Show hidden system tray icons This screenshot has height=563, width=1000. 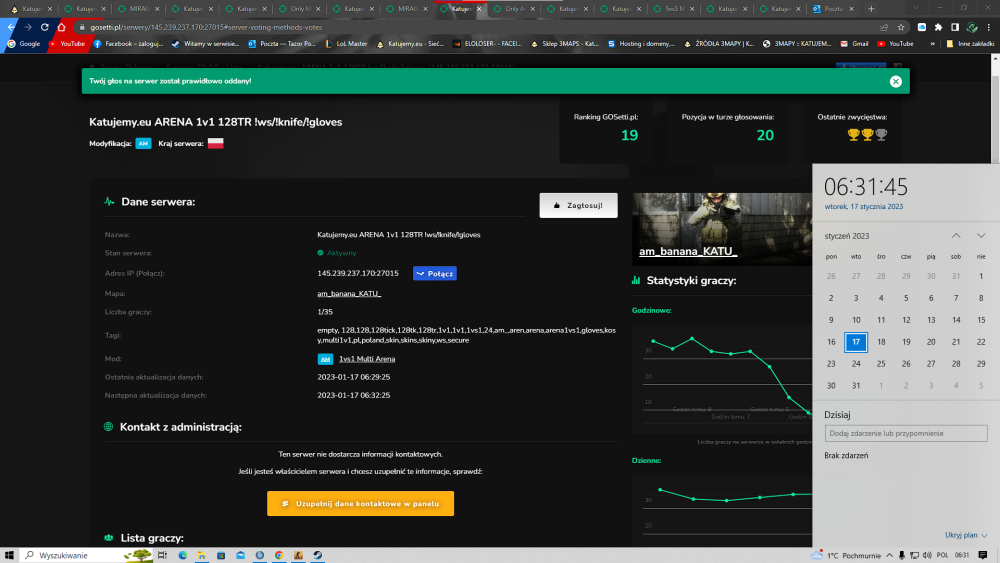point(890,555)
